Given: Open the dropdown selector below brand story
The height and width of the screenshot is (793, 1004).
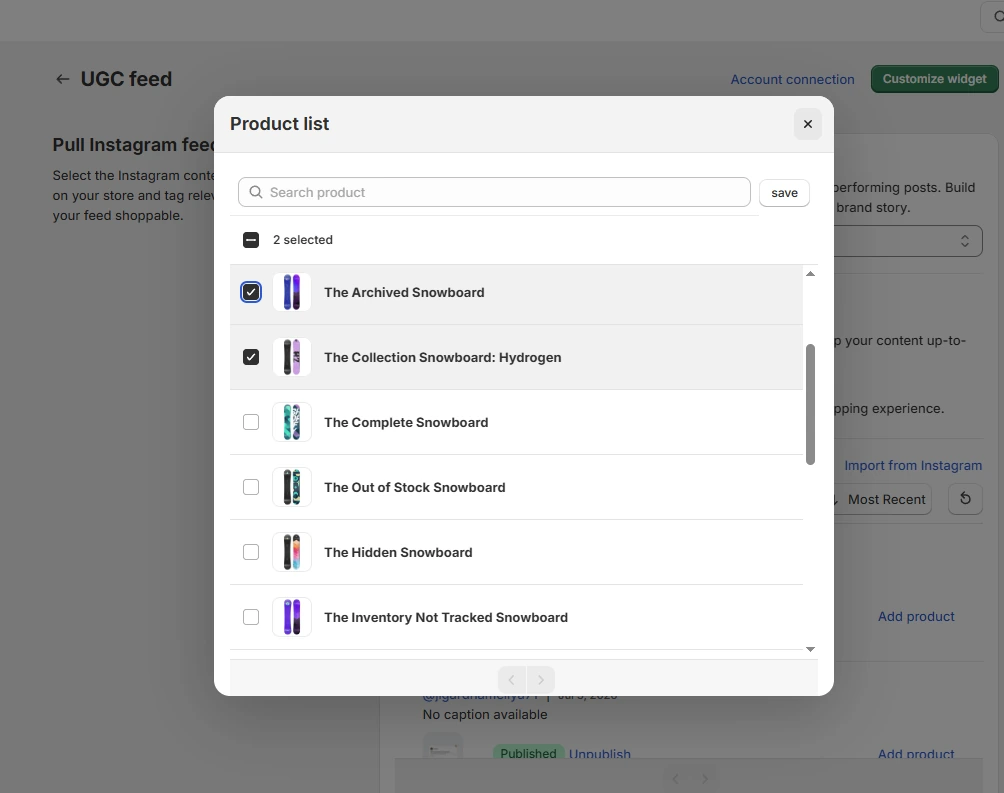Looking at the screenshot, I should click(908, 241).
